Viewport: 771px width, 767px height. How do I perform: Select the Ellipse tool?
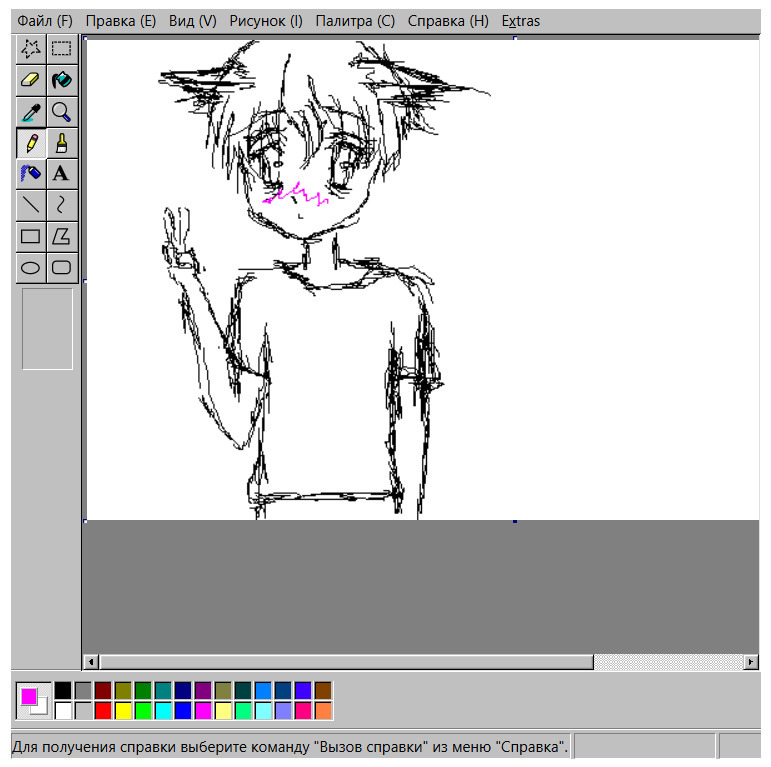point(31,268)
